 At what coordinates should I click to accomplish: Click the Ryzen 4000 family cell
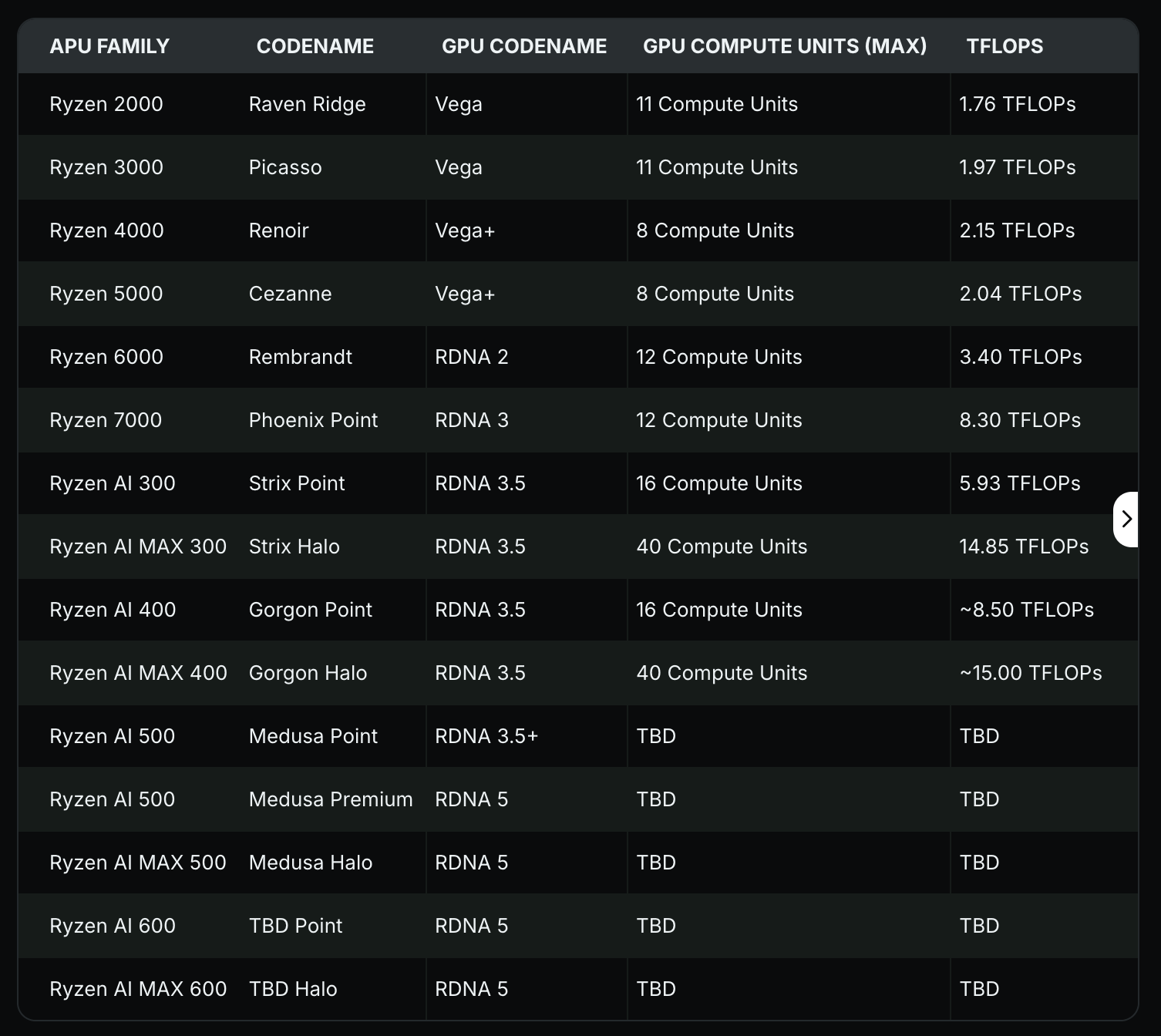pos(106,230)
